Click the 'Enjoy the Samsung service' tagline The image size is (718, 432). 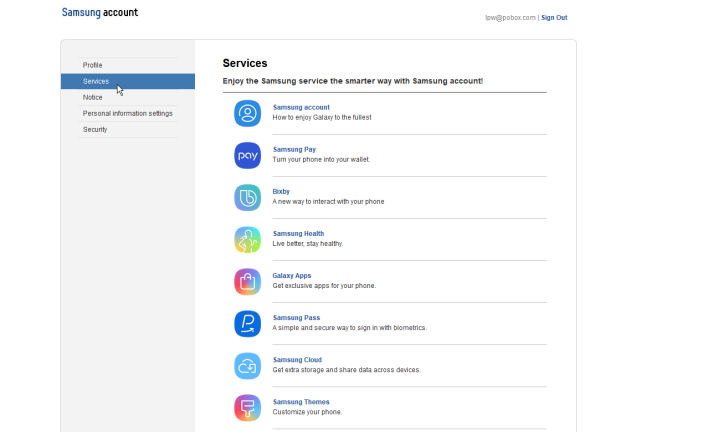pyautogui.click(x=353, y=81)
